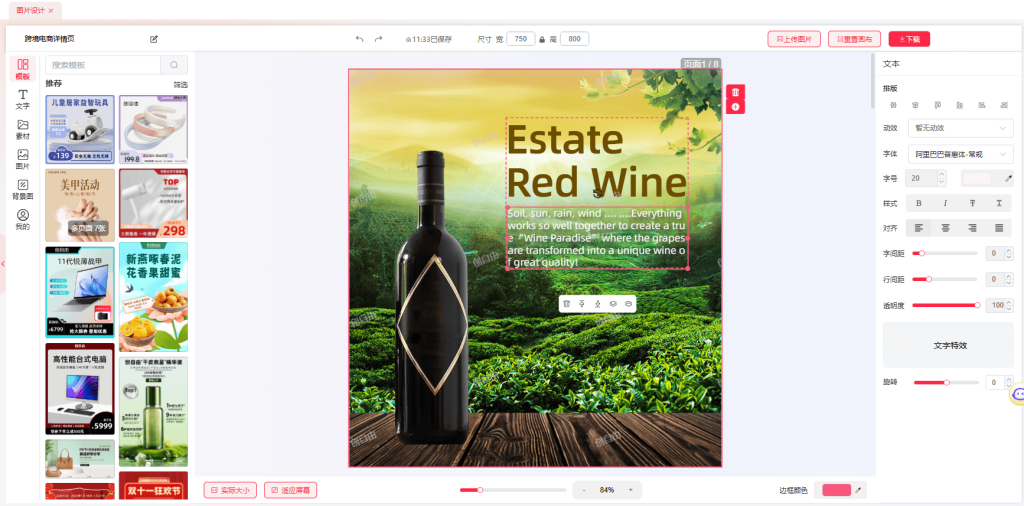Switch to the 我的 tab in sidebar
This screenshot has width=1024, height=506.
click(22, 219)
